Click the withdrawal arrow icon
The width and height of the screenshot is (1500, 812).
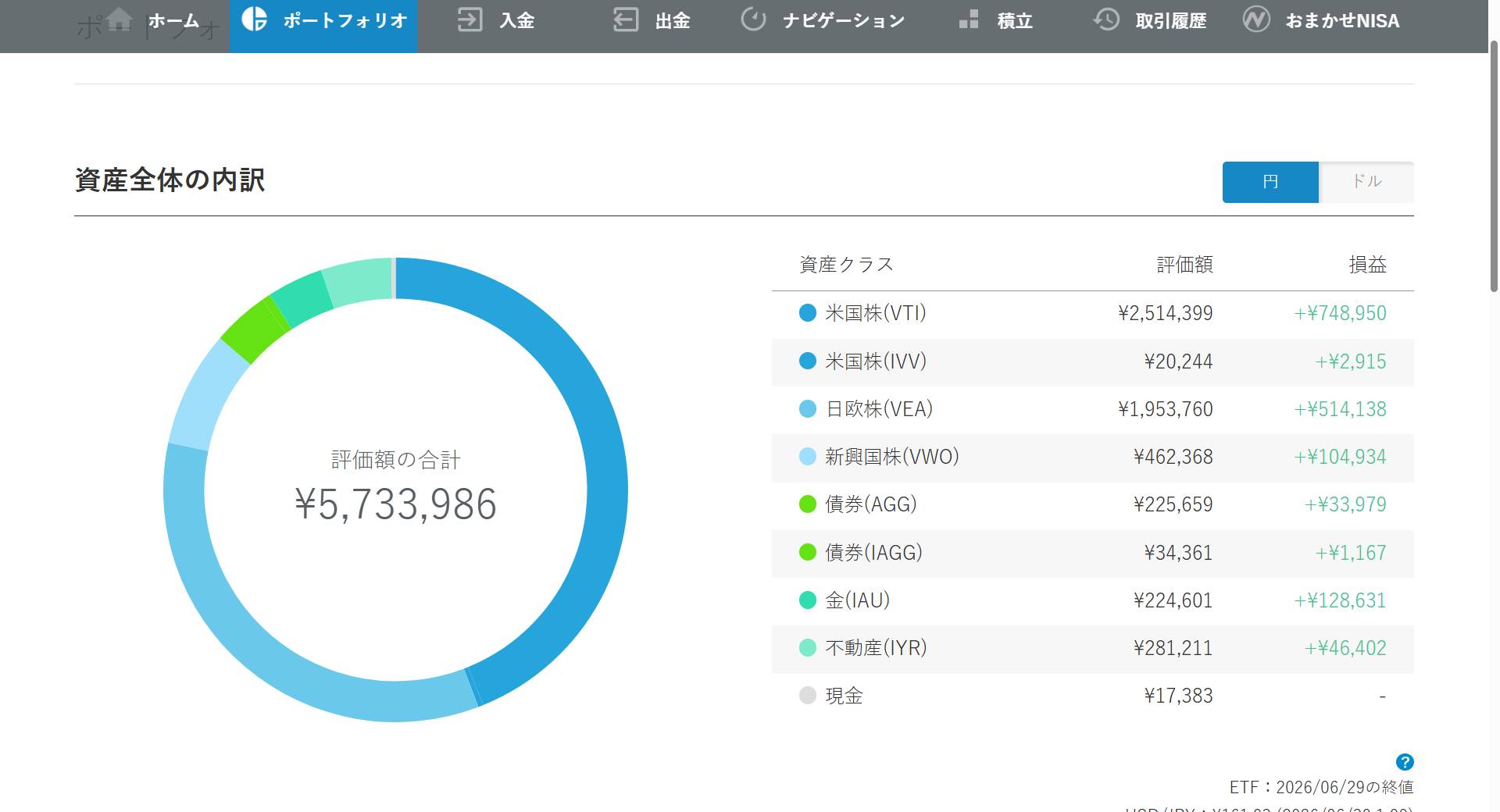pyautogui.click(x=626, y=20)
